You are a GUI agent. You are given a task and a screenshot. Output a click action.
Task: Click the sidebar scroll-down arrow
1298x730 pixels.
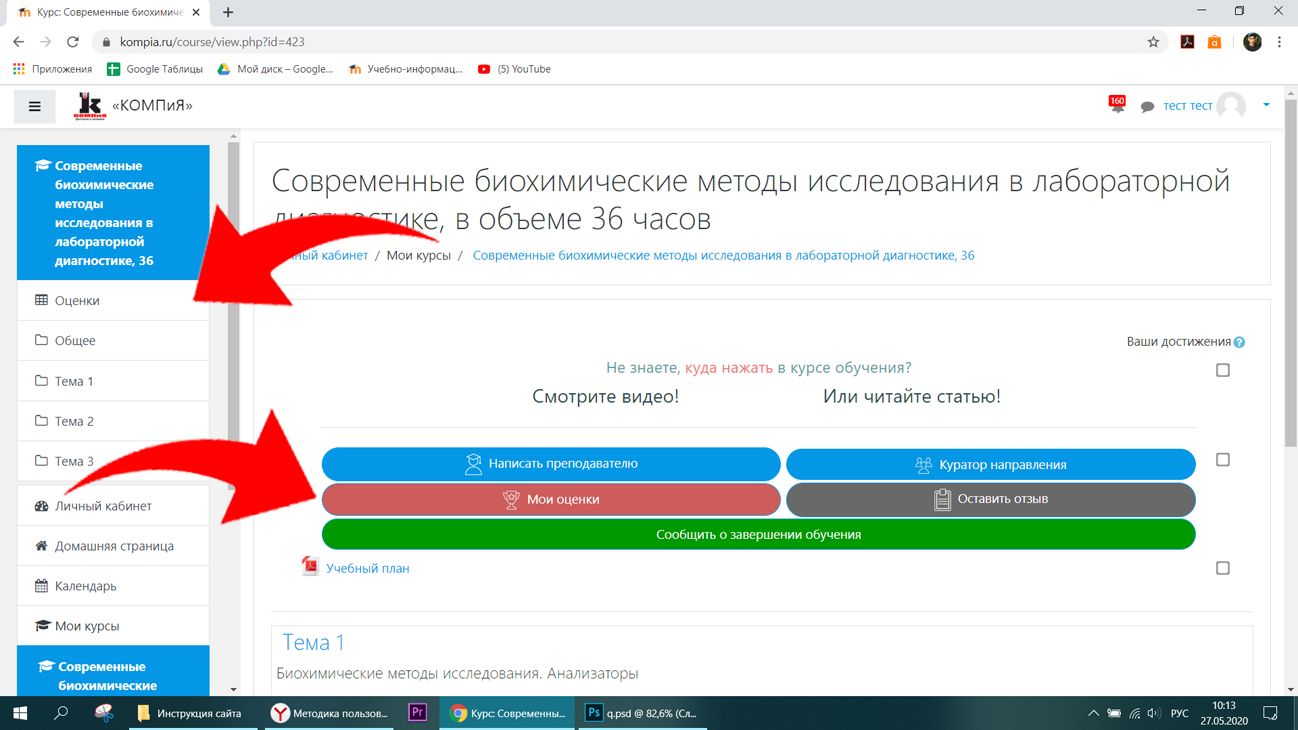[234, 689]
